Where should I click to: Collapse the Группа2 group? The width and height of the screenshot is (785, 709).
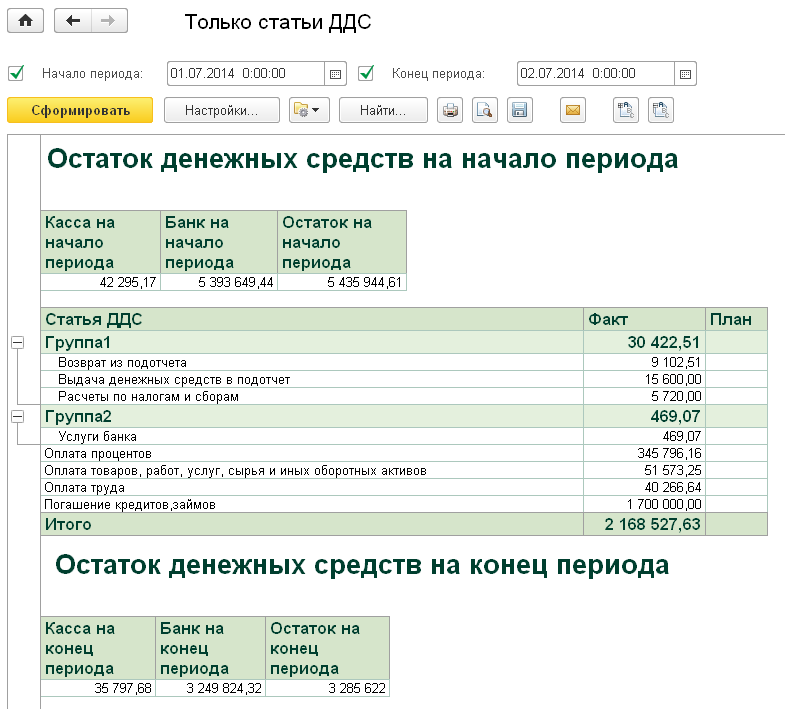click(x=18, y=417)
